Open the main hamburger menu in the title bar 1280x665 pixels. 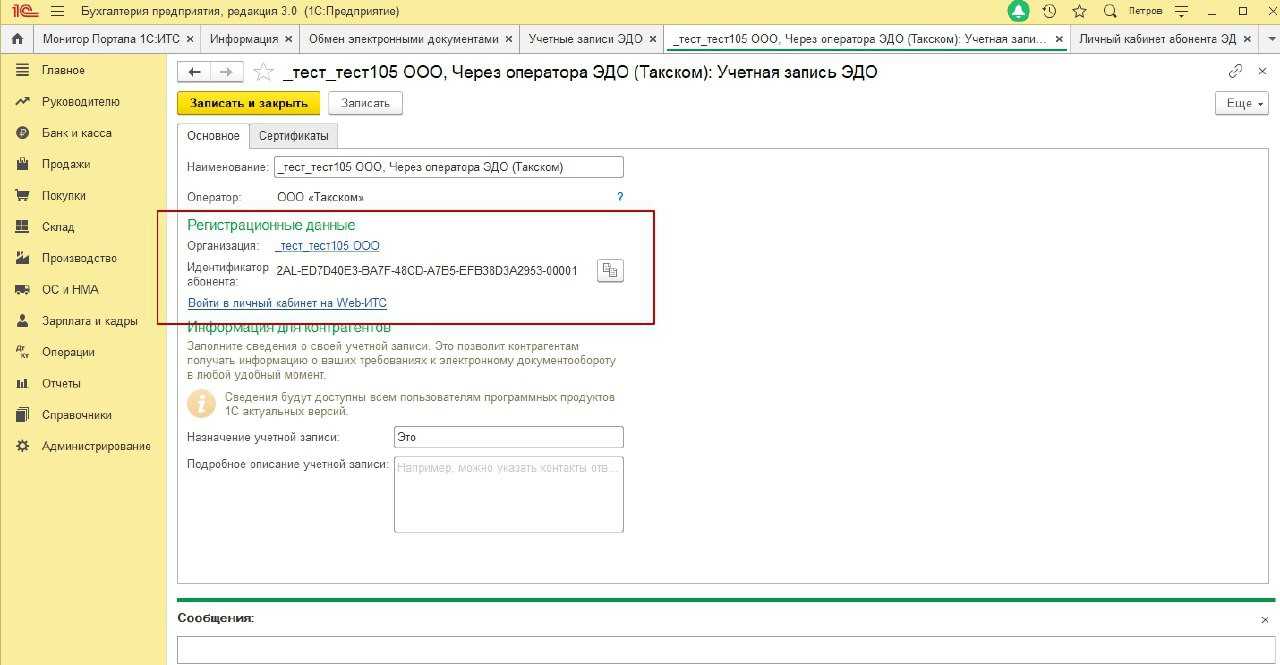[57, 11]
